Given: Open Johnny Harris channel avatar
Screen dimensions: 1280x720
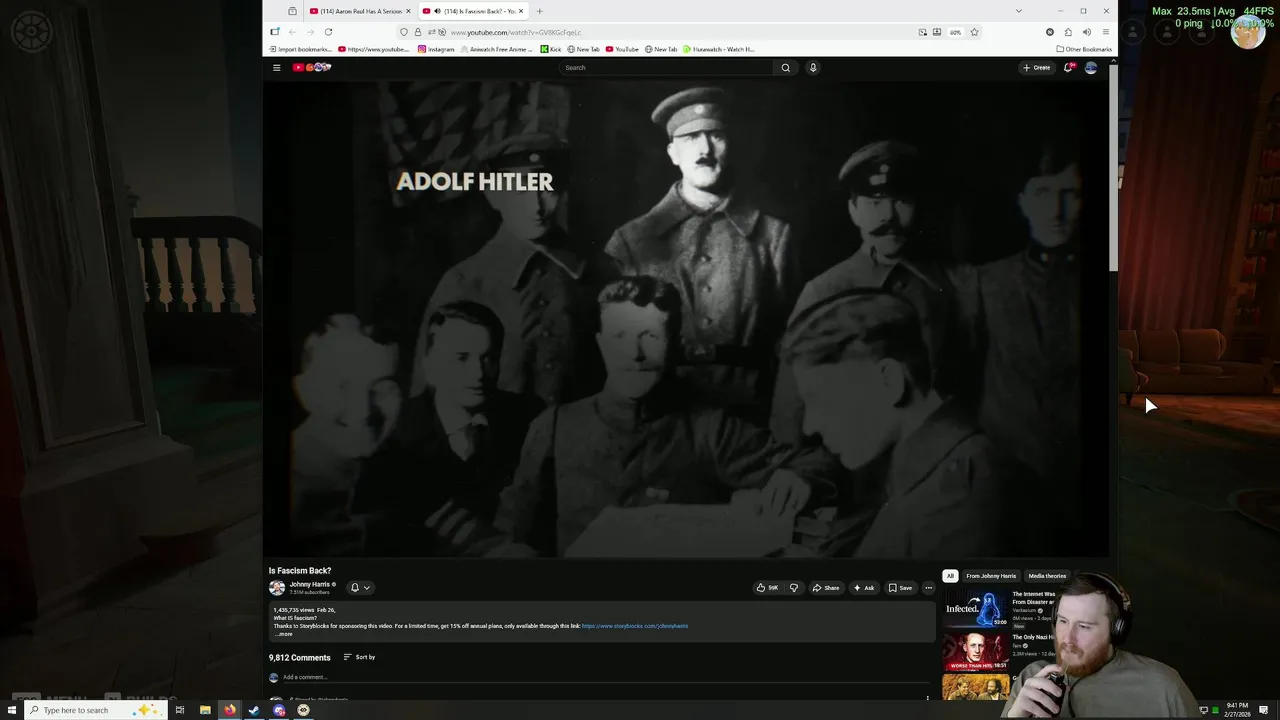Looking at the screenshot, I should pos(277,588).
